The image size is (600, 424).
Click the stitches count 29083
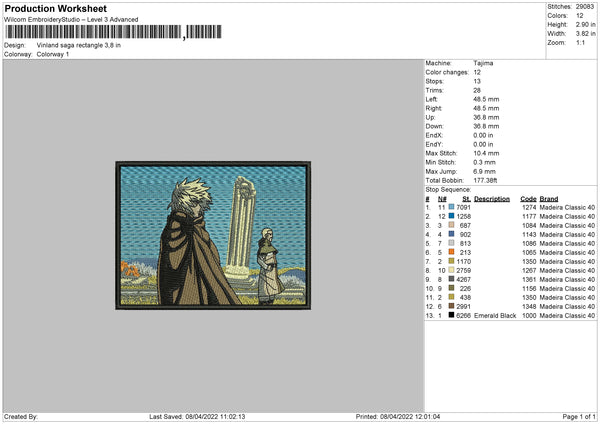tap(585, 7)
